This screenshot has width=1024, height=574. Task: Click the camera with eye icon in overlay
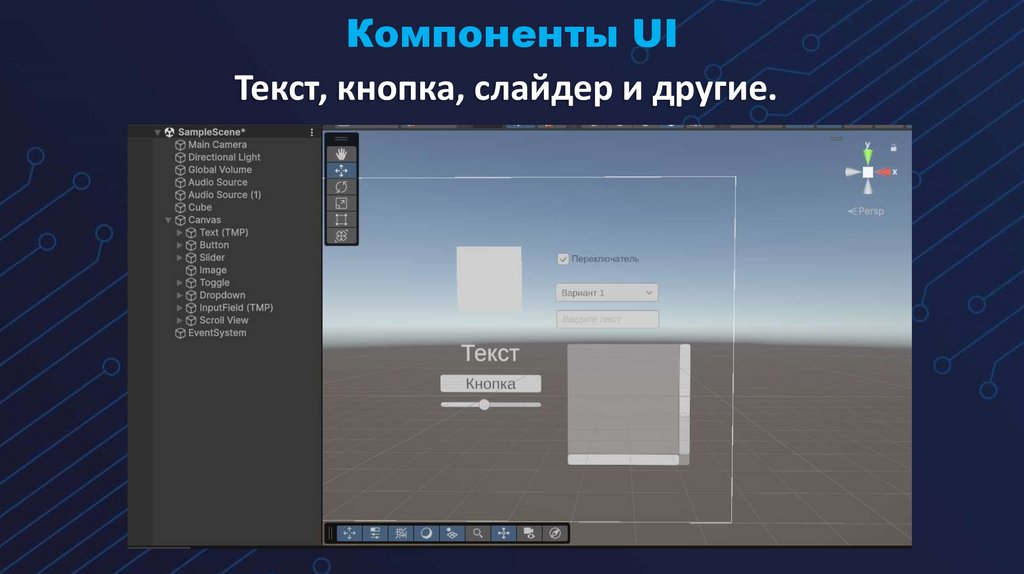tap(529, 534)
